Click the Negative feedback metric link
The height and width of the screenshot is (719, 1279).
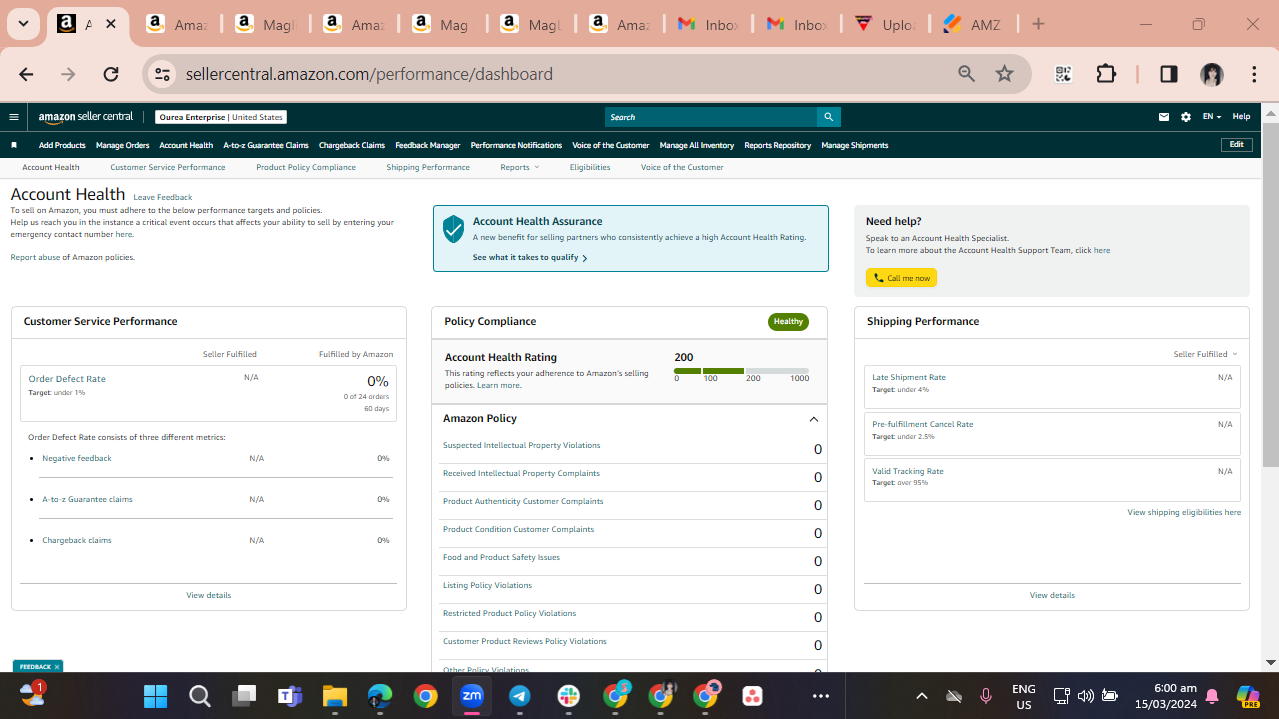click(x=77, y=458)
